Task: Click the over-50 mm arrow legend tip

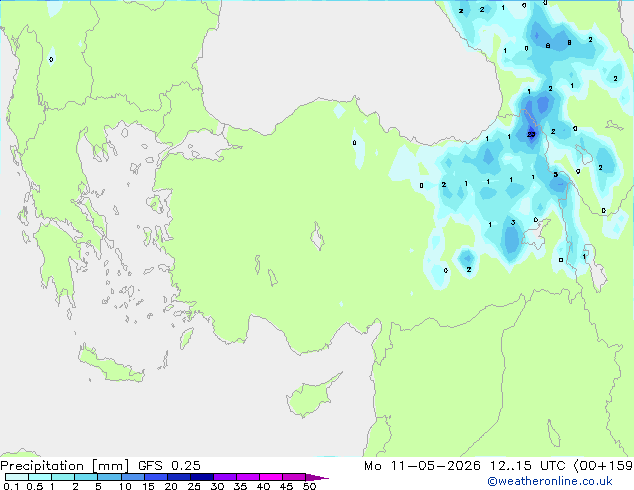Action: (x=317, y=477)
